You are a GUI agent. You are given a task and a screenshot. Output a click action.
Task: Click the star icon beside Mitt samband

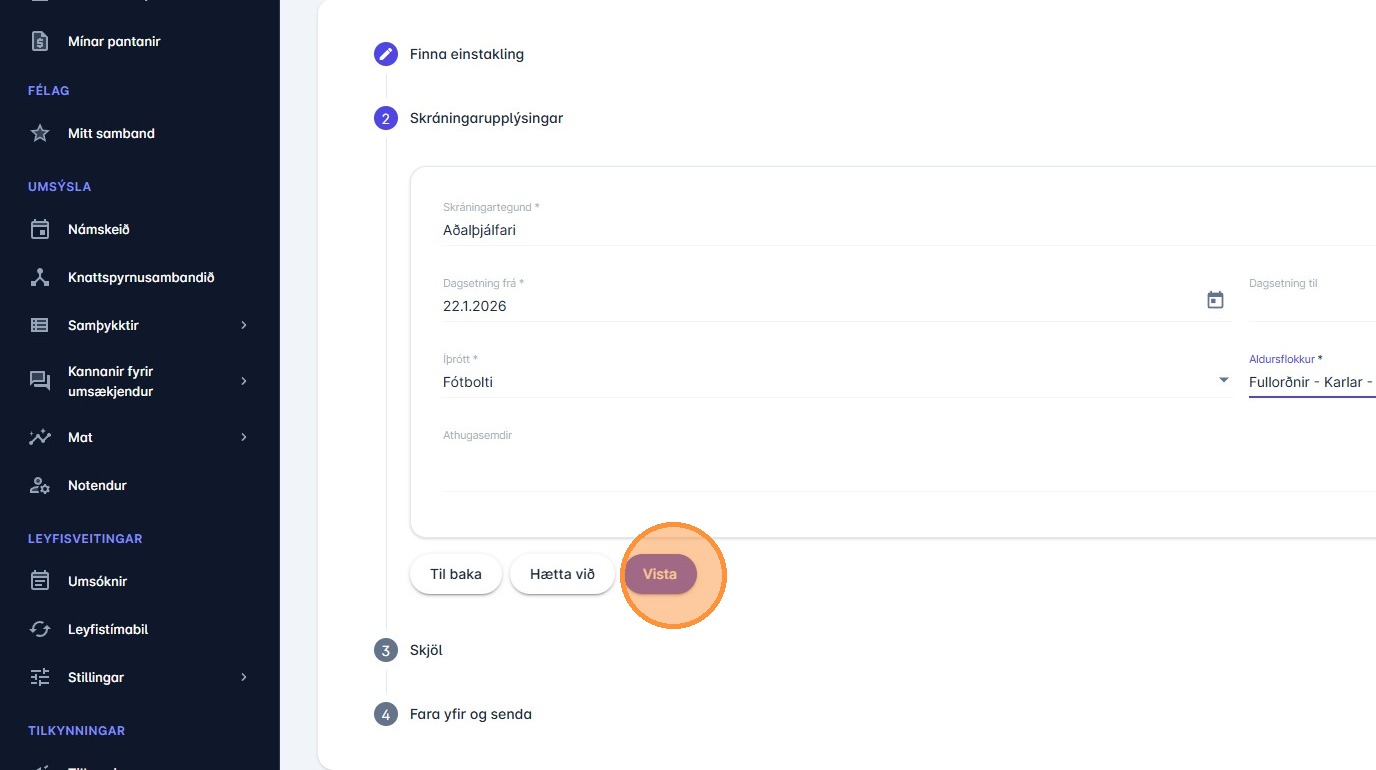40,133
